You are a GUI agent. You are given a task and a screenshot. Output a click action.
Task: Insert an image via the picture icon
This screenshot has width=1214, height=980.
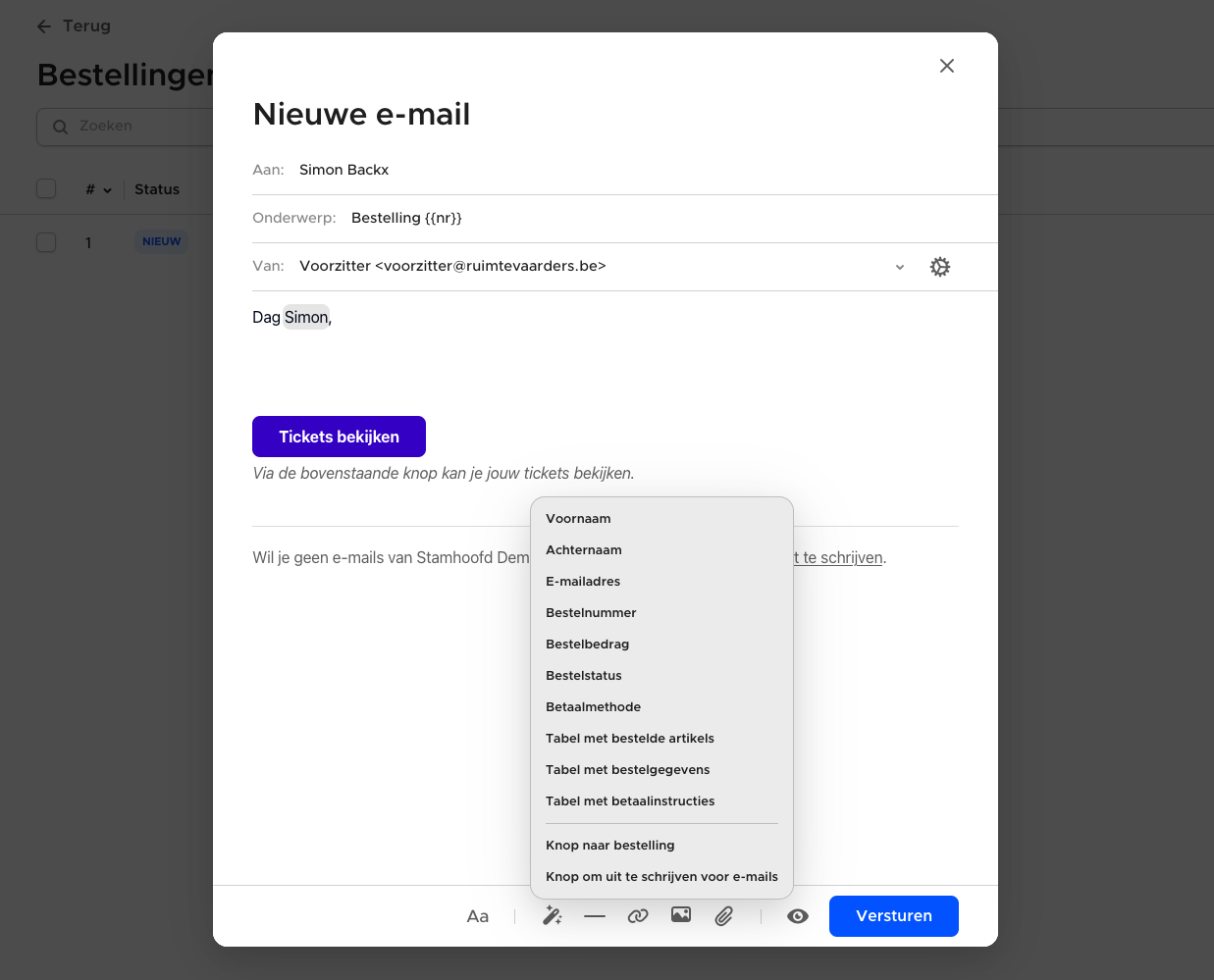681,915
